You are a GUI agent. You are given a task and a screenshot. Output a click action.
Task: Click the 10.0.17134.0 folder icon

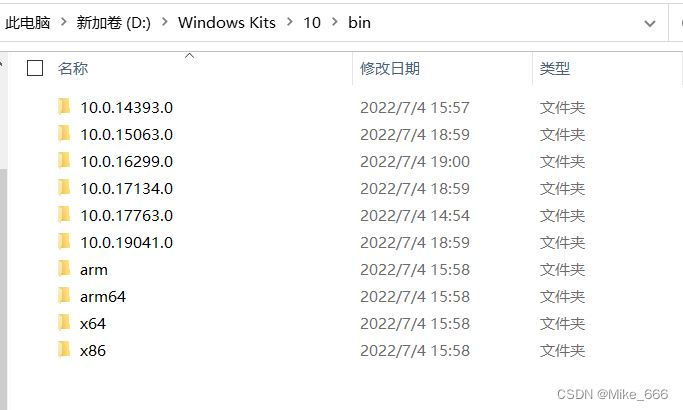(64, 188)
